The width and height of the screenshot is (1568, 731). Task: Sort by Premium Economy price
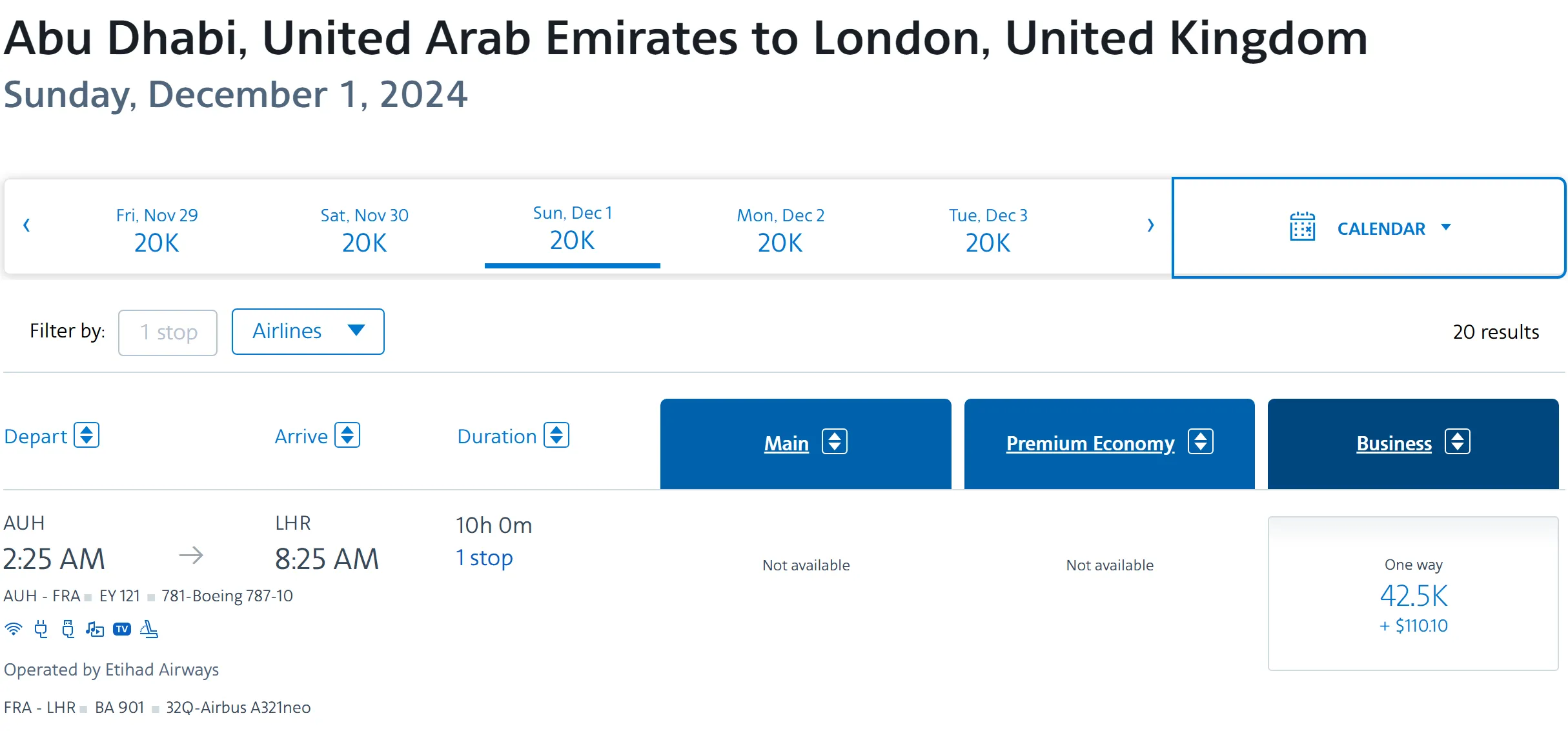1200,443
